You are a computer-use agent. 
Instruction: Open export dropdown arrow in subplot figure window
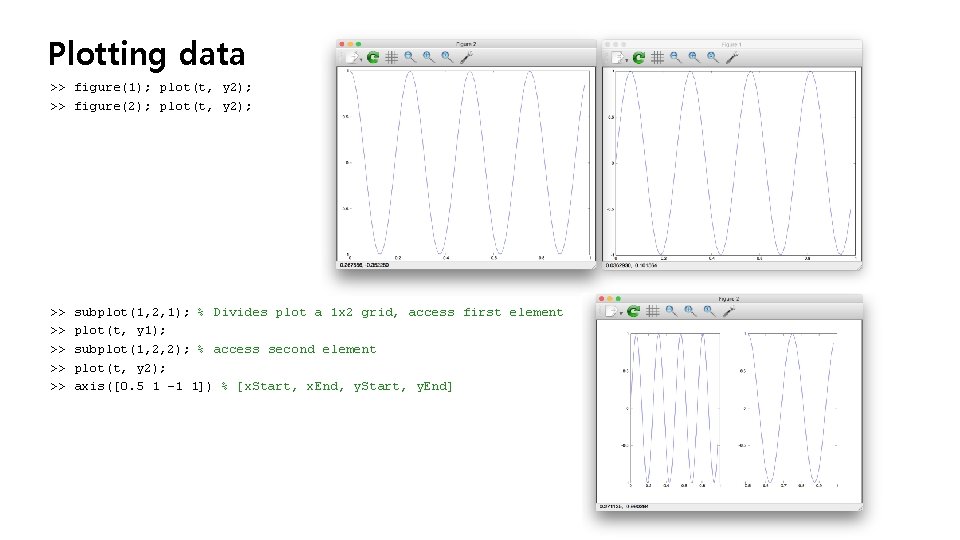[621, 313]
